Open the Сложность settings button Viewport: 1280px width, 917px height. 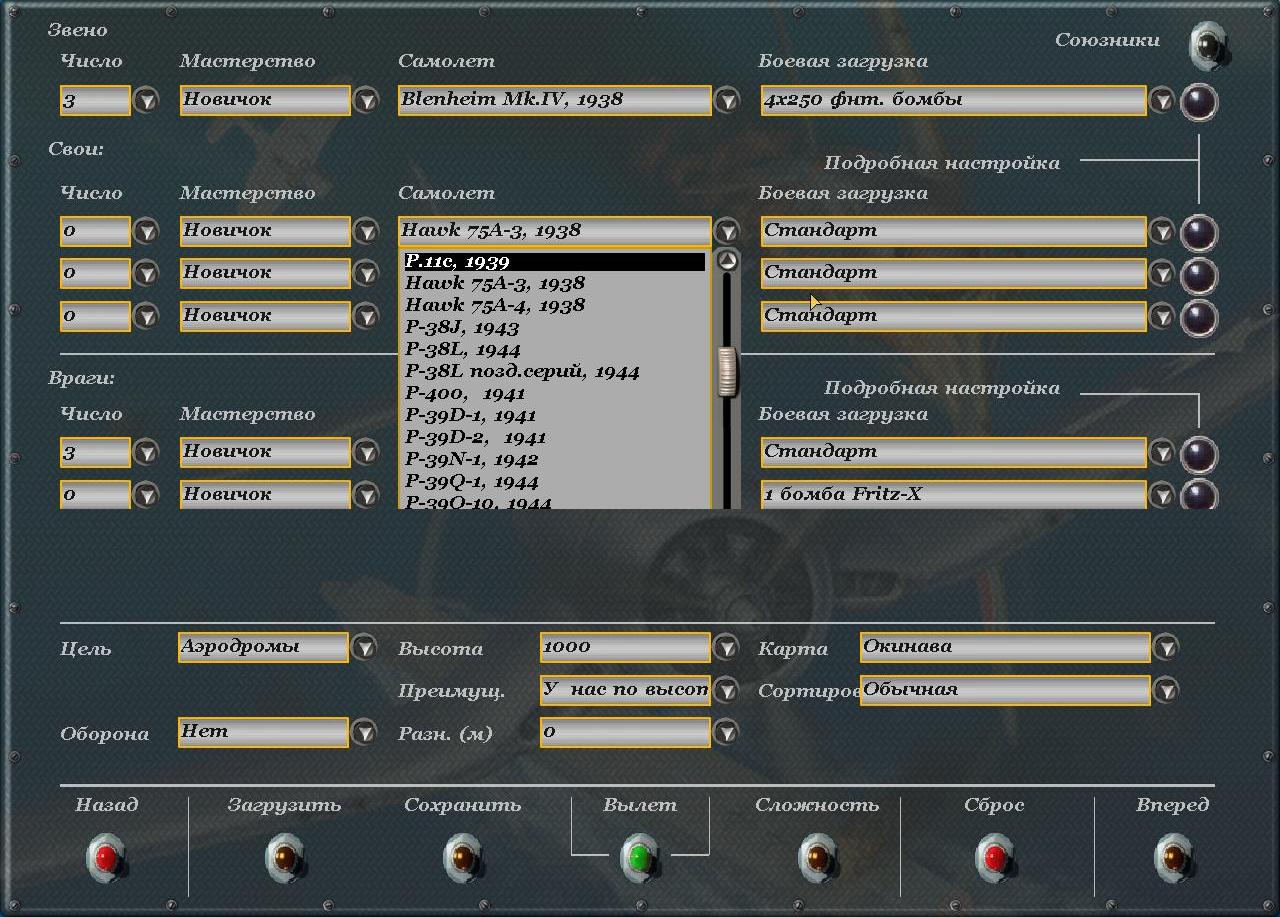point(817,857)
